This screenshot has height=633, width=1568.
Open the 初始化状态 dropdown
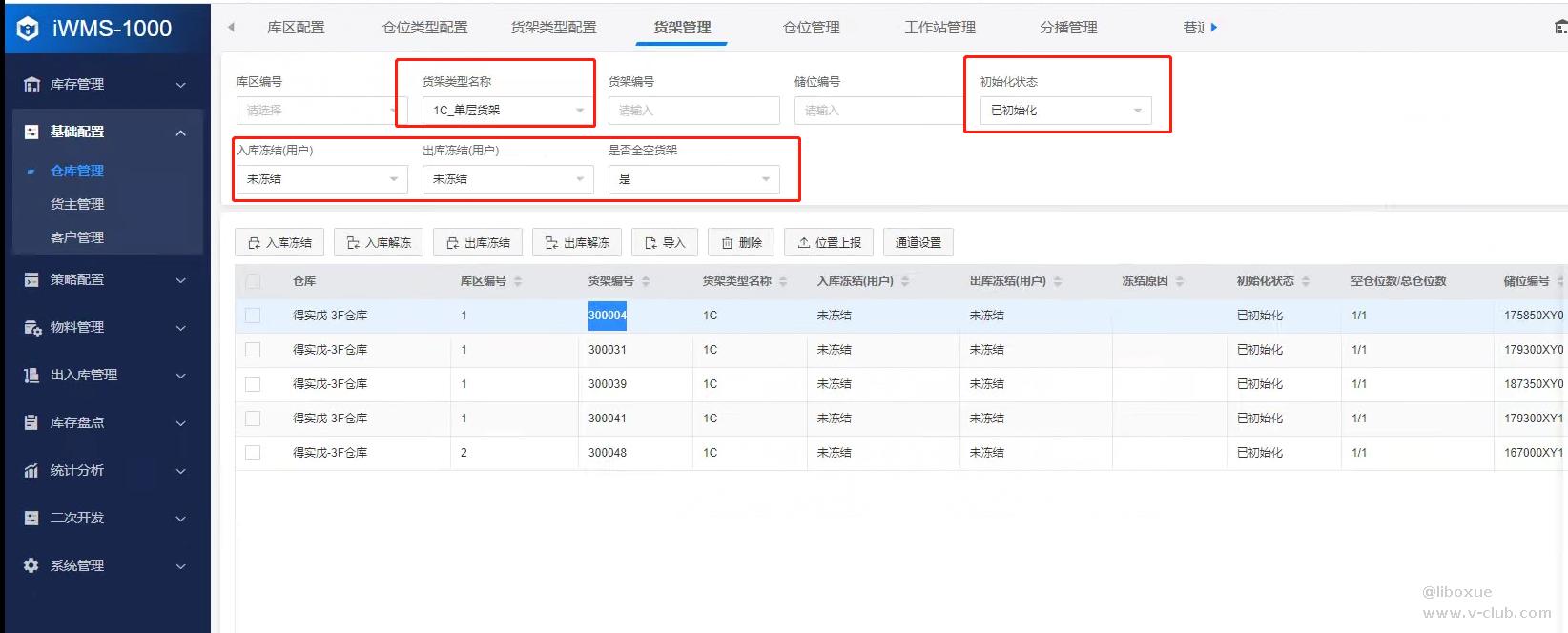pyautogui.click(x=1065, y=111)
